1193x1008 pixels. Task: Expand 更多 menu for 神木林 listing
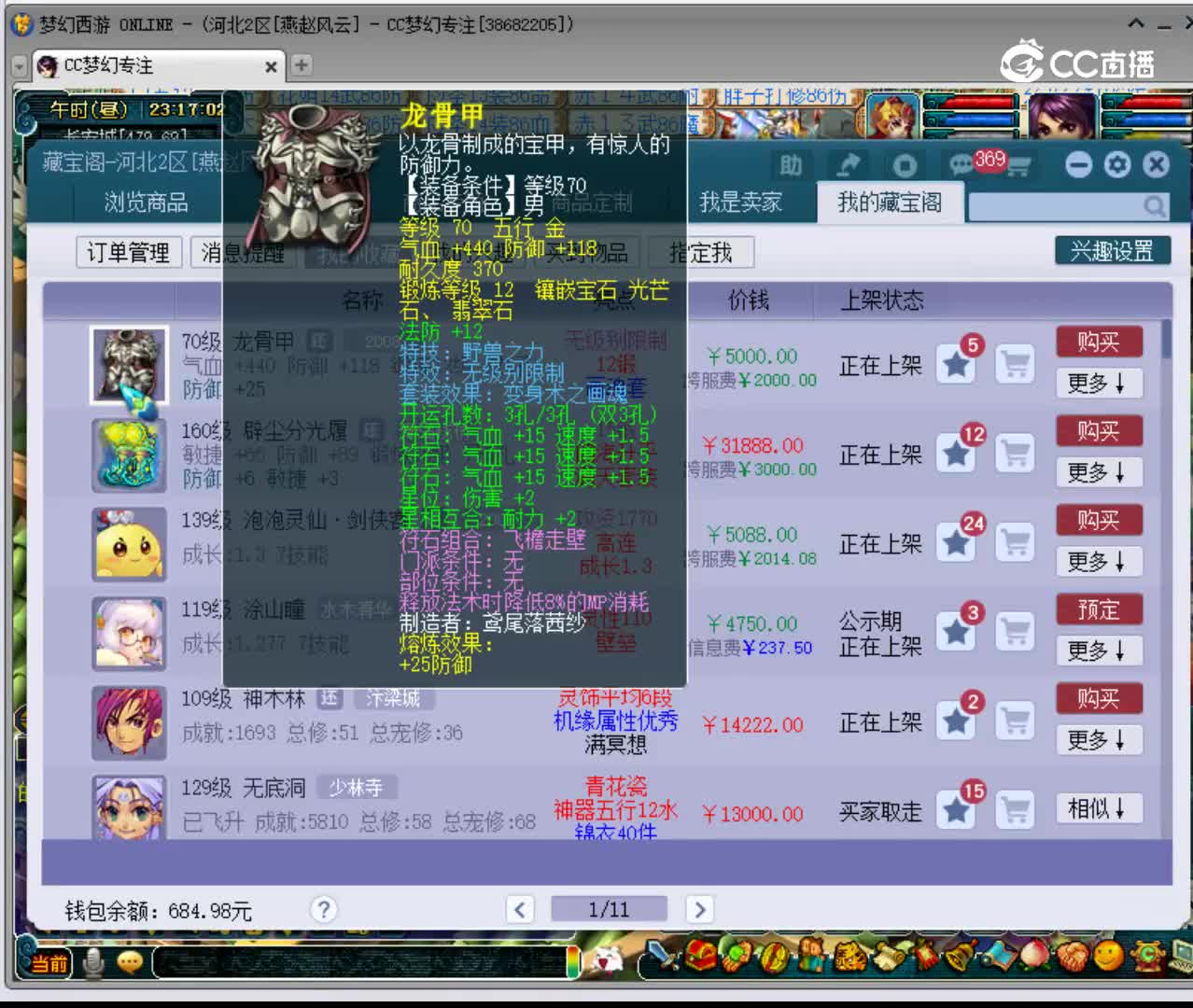(x=1099, y=740)
